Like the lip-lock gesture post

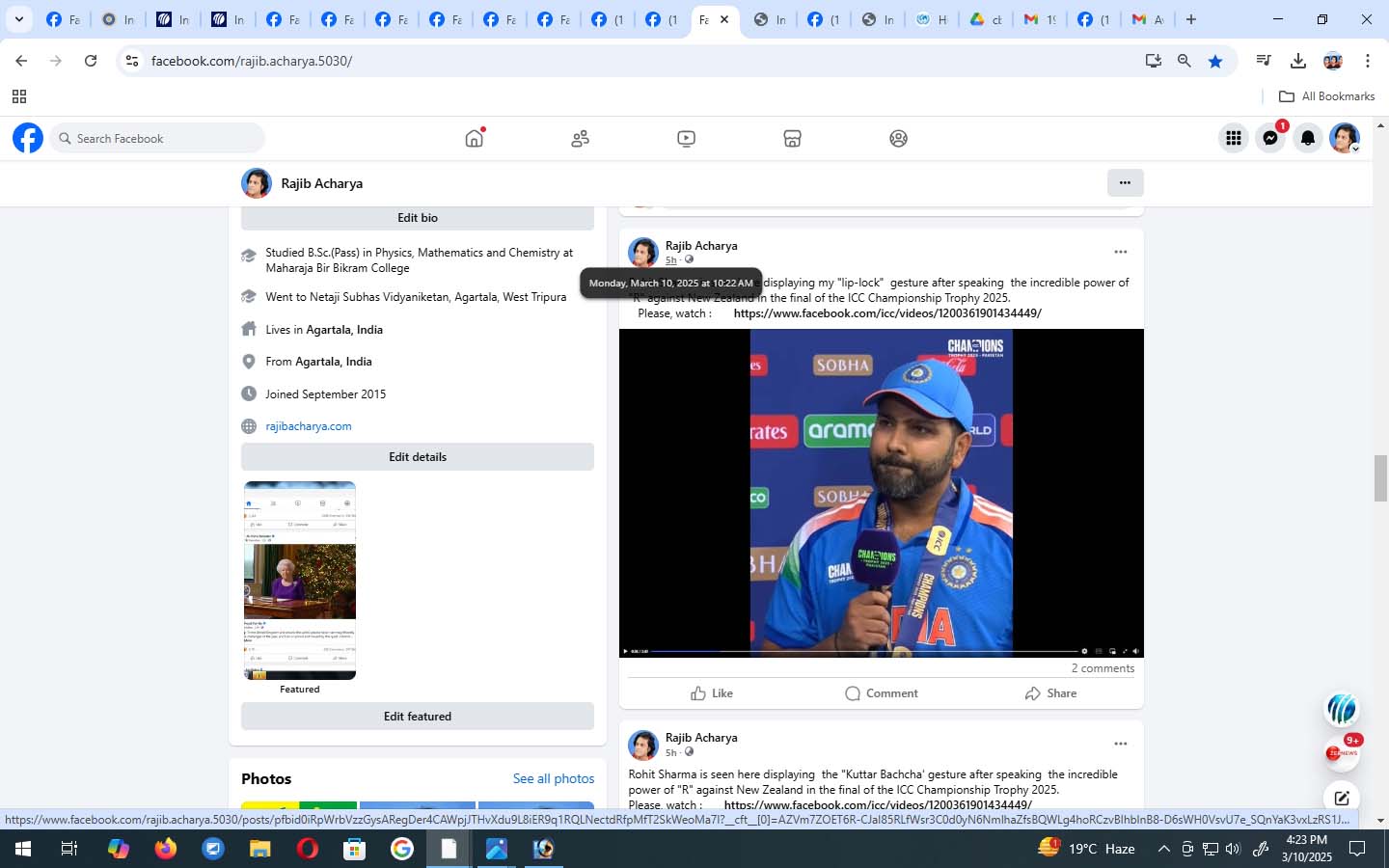[x=712, y=693]
